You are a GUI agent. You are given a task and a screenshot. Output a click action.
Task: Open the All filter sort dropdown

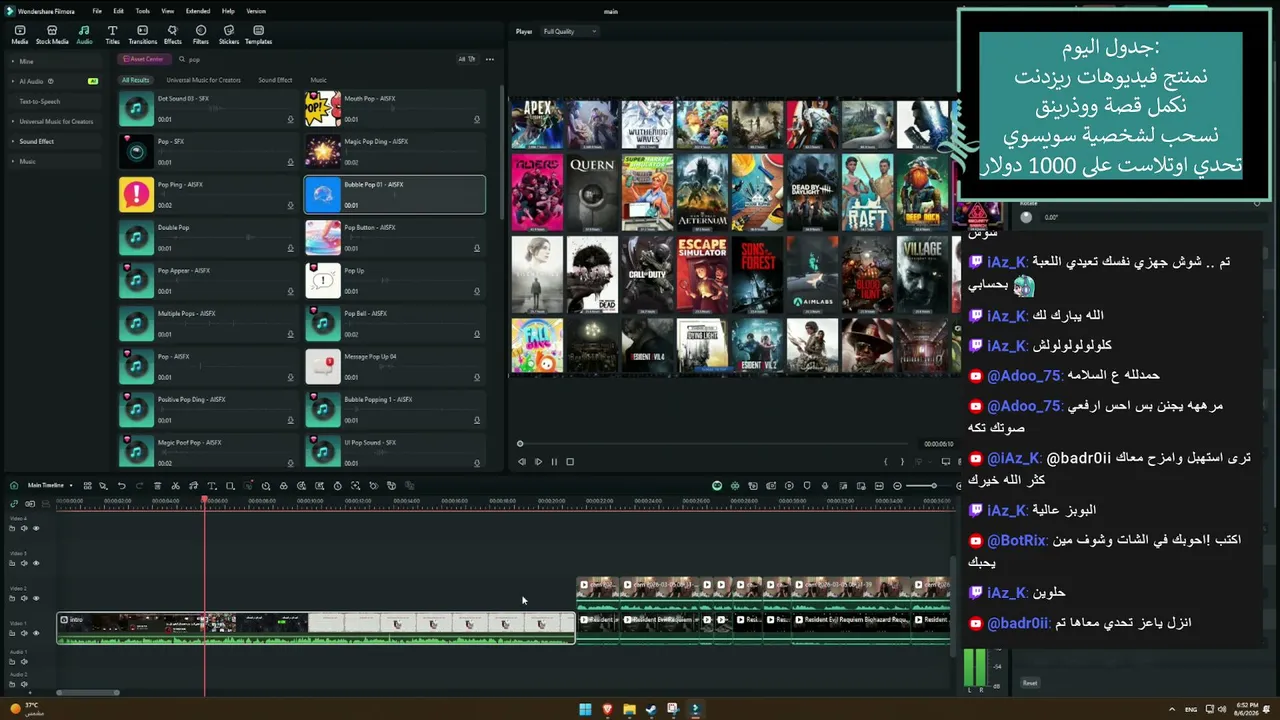pyautogui.click(x=467, y=59)
